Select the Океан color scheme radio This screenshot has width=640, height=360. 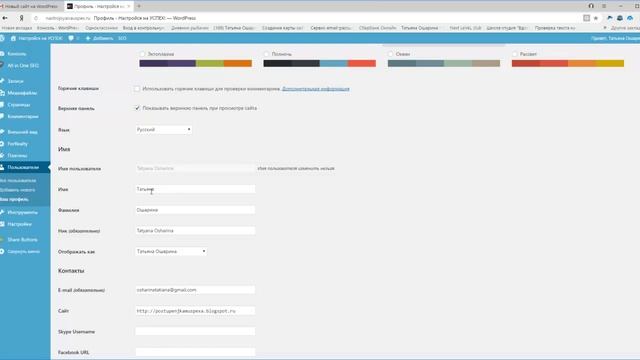pos(391,54)
